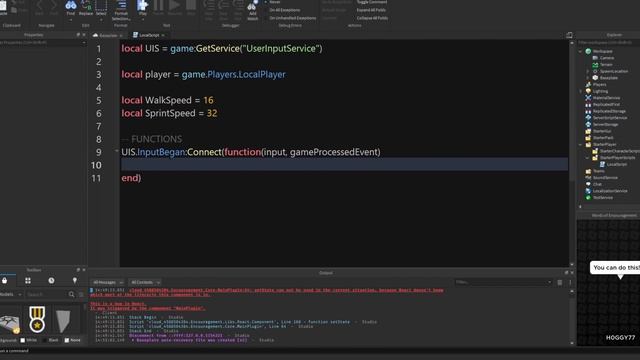This screenshot has width=640, height=360.
Task: Collapse the Workspace node in Explorer
Action: click(x=580, y=51)
